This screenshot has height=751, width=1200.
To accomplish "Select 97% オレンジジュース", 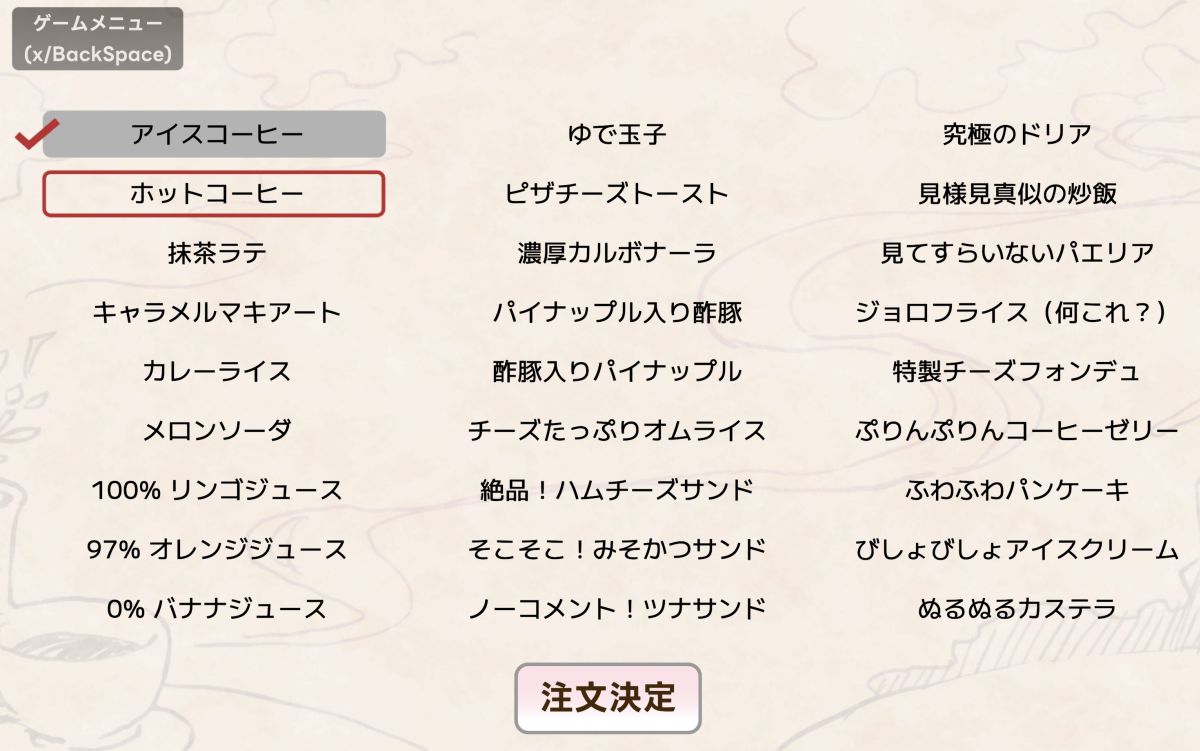I will tap(217, 549).
